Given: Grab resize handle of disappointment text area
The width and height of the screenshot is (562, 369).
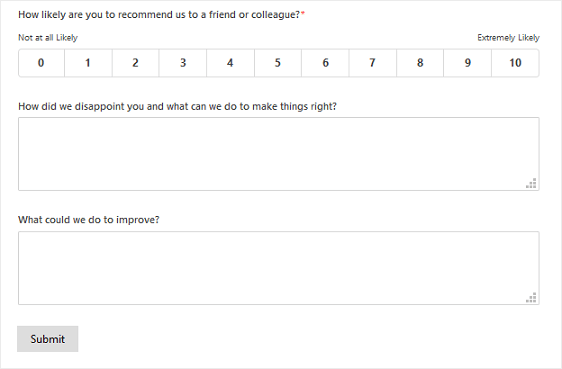Looking at the screenshot, I should tap(531, 183).
